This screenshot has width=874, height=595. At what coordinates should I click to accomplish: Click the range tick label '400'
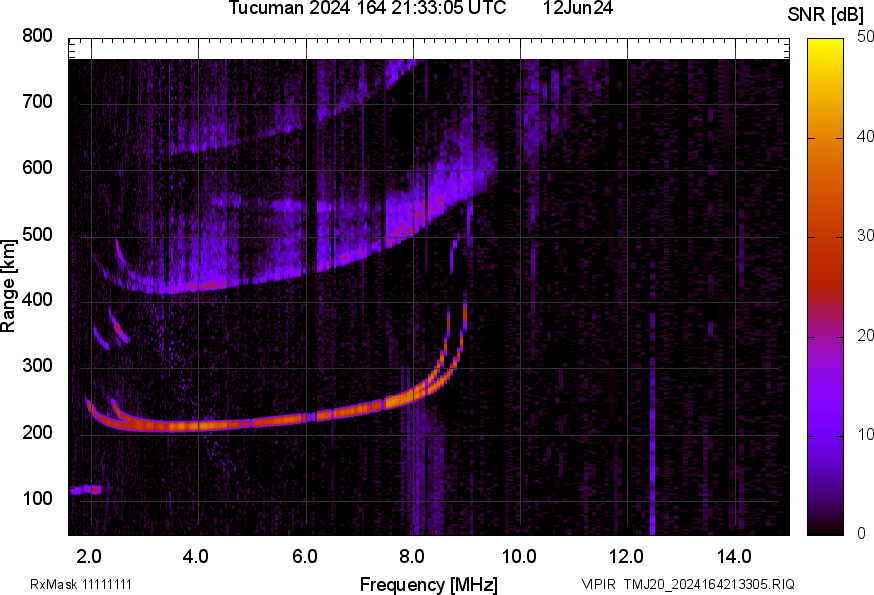pyautogui.click(x=37, y=300)
